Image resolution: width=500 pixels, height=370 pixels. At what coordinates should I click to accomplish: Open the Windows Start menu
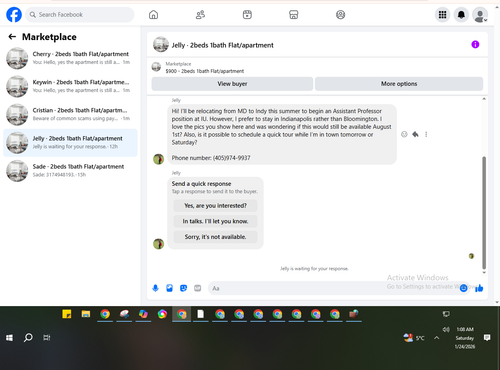[9, 338]
